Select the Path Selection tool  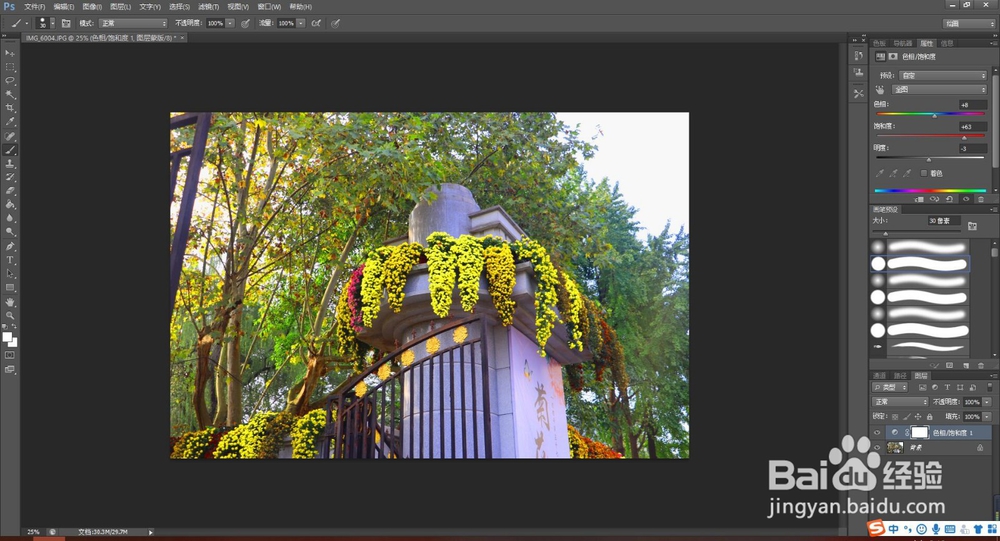click(10, 274)
